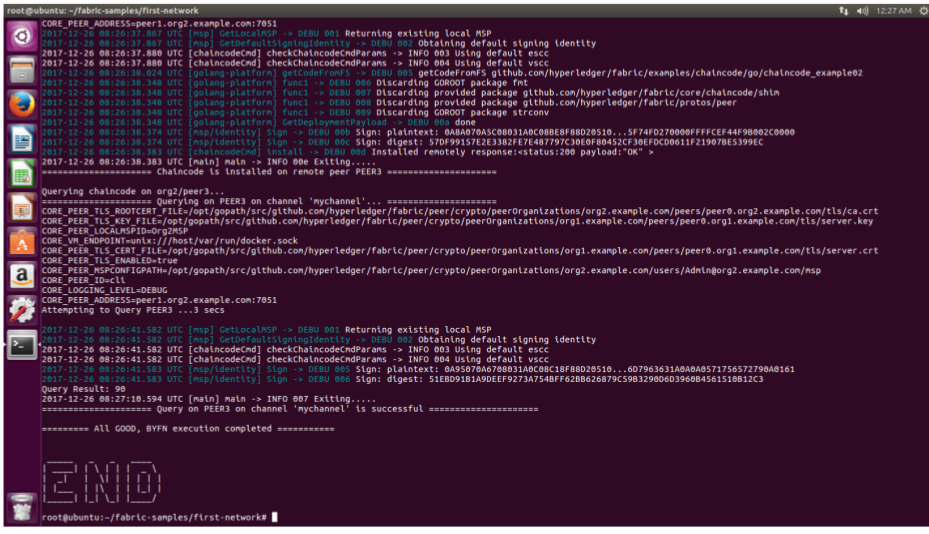This screenshot has width=929, height=534.
Task: Click the getCodeFromFS chaincode_example02 log line
Action: 452,73
